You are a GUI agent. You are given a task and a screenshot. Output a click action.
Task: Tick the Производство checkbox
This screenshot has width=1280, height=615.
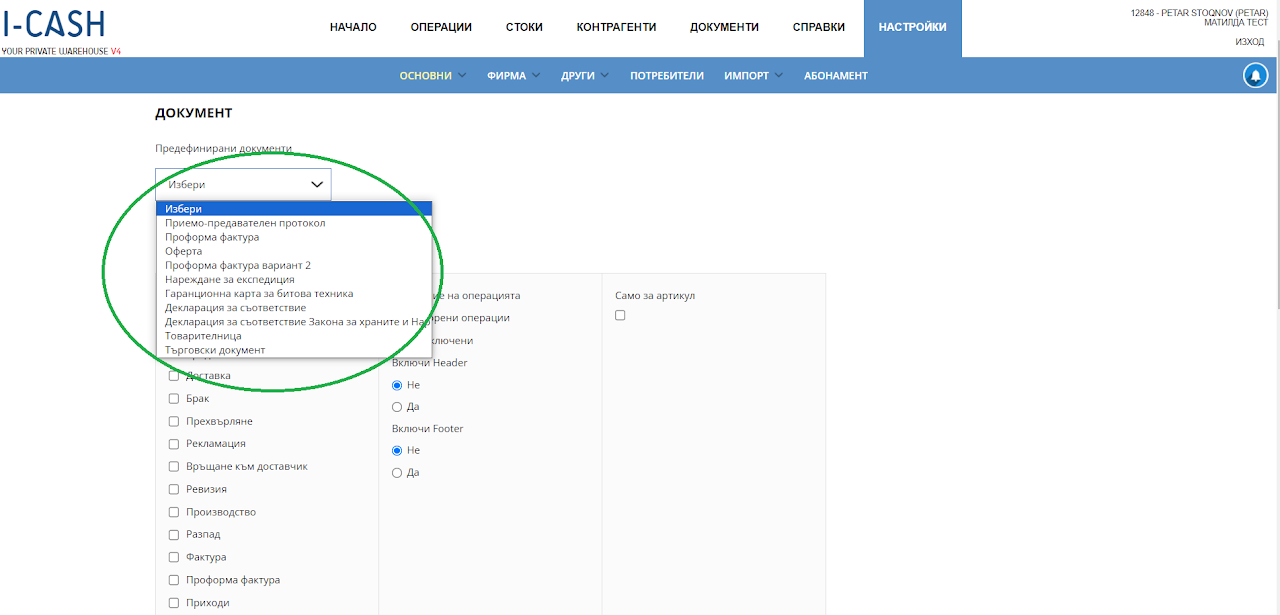point(174,512)
